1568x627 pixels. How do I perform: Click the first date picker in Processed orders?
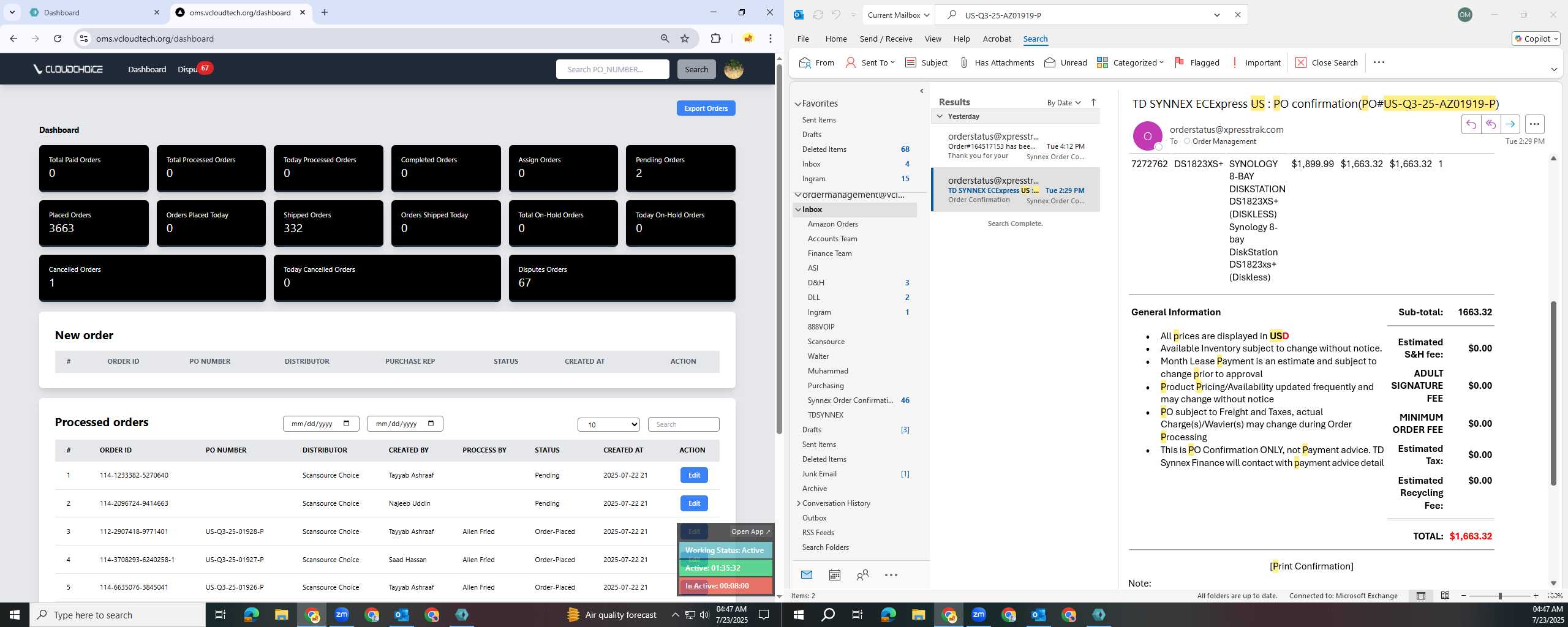[x=321, y=424]
